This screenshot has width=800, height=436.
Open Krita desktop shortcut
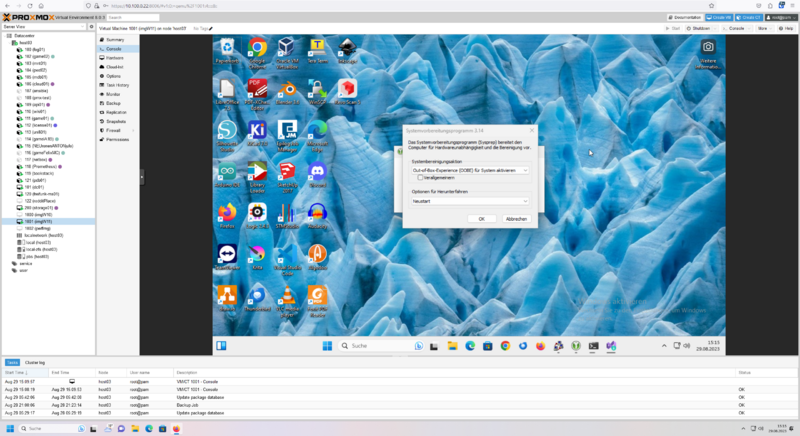tap(257, 257)
